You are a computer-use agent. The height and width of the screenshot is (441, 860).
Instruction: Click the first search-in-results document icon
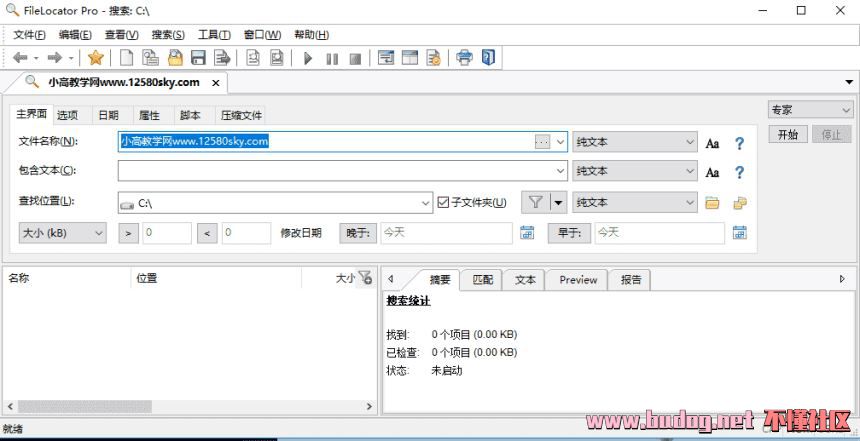253,58
